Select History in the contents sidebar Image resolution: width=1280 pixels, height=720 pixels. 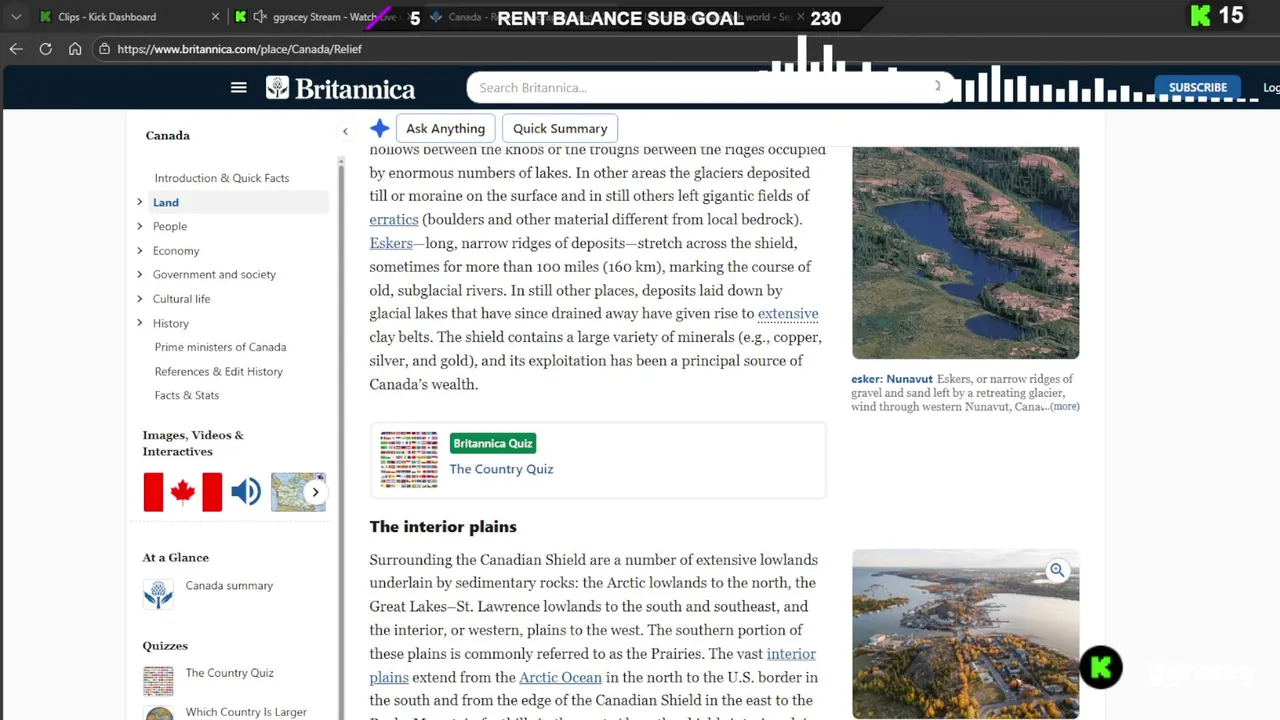[x=171, y=323]
